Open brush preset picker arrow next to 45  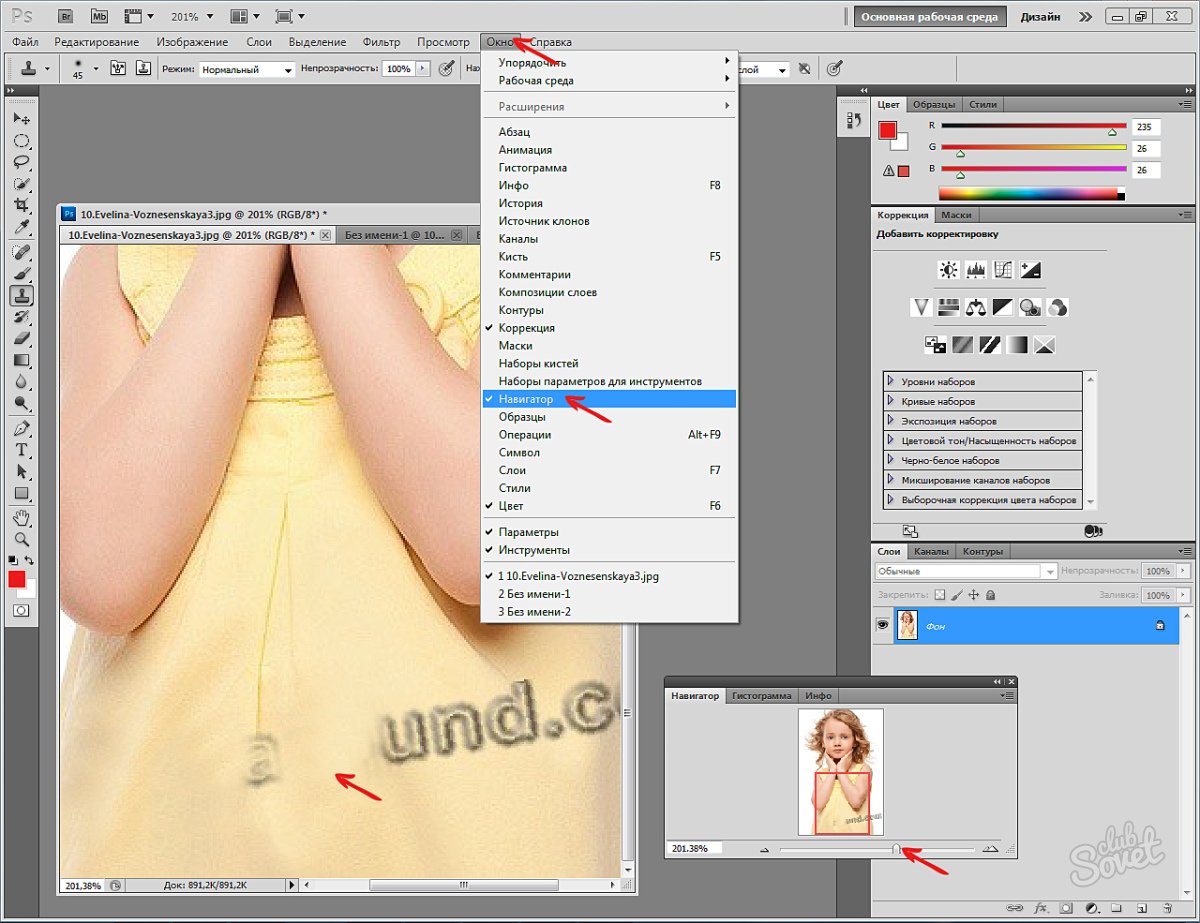click(x=96, y=69)
